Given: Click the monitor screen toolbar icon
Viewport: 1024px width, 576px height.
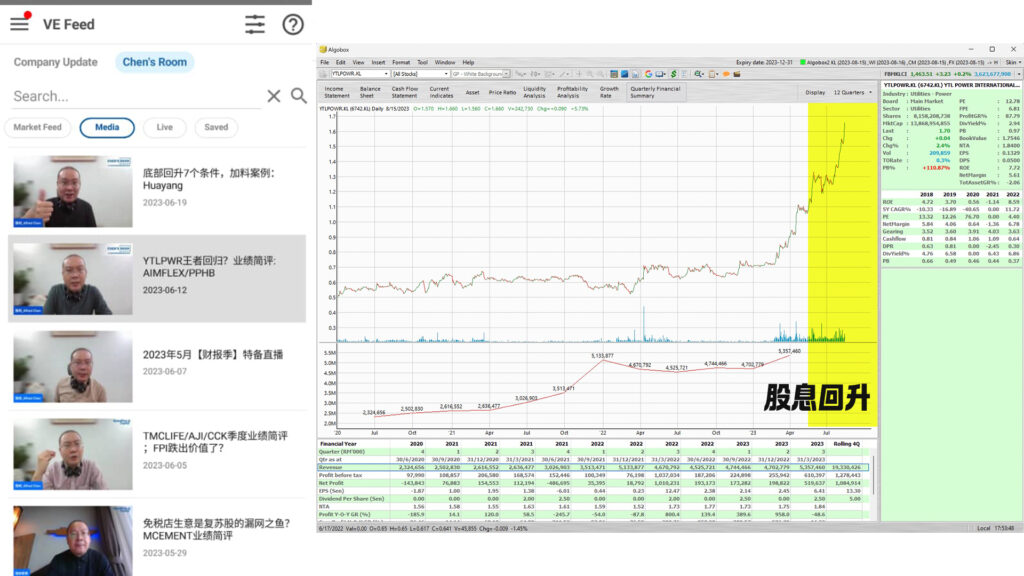Looking at the screenshot, I should tap(660, 74).
